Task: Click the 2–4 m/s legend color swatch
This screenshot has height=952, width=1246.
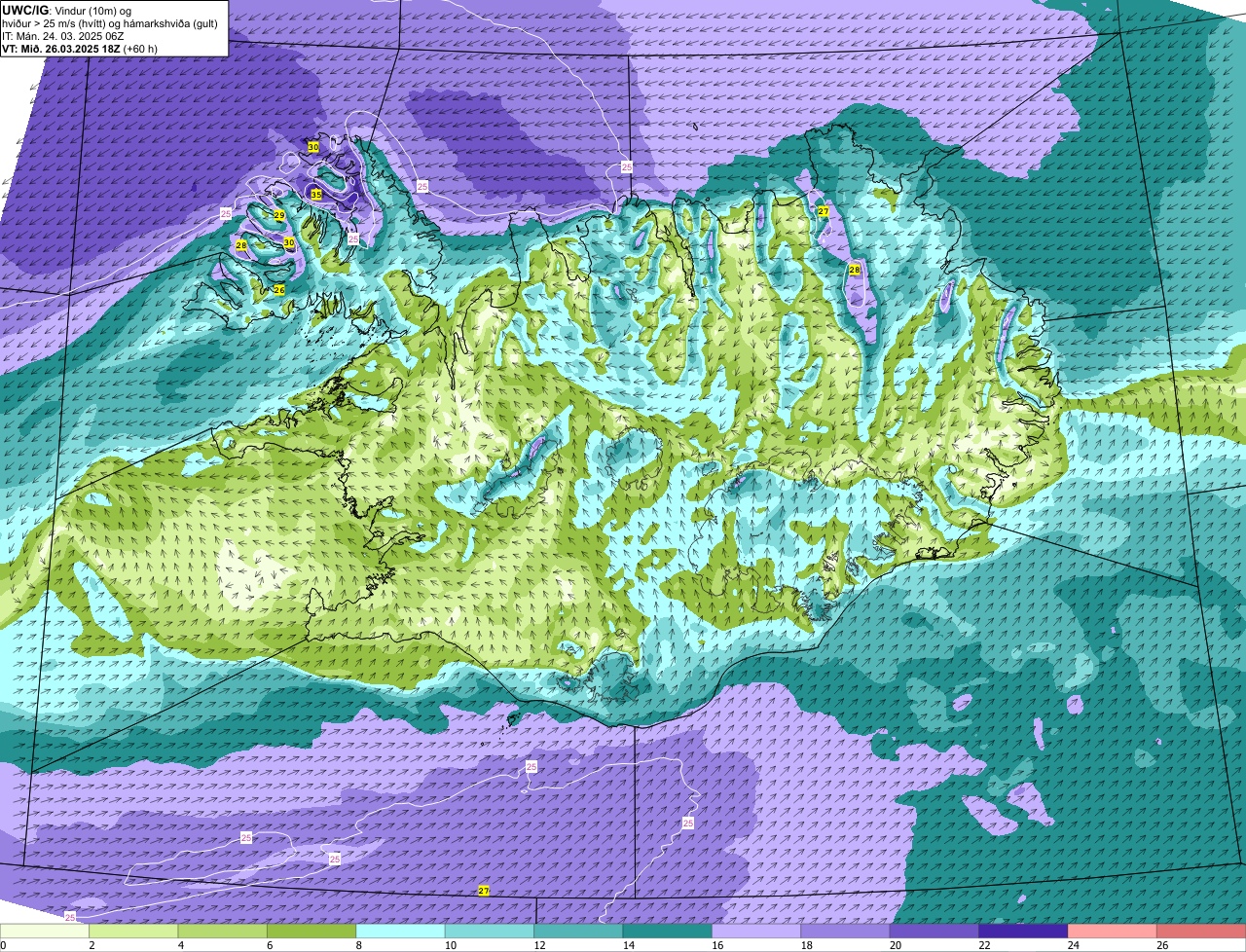Action: pos(133,931)
